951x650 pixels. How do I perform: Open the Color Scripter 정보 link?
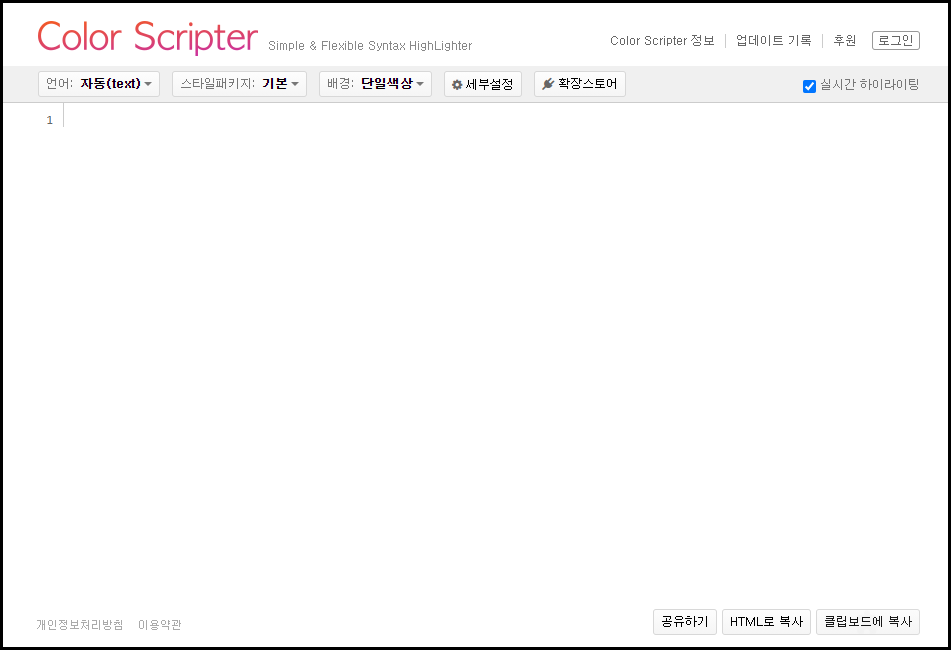(662, 41)
